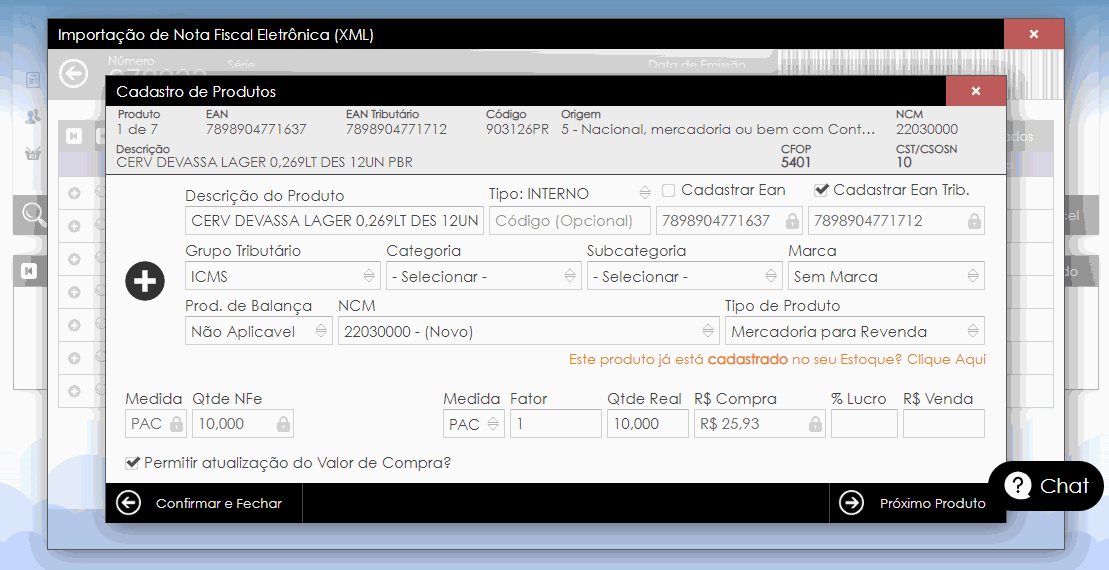
Task: Click arrow icon of Próximo Produto
Action: (851, 503)
